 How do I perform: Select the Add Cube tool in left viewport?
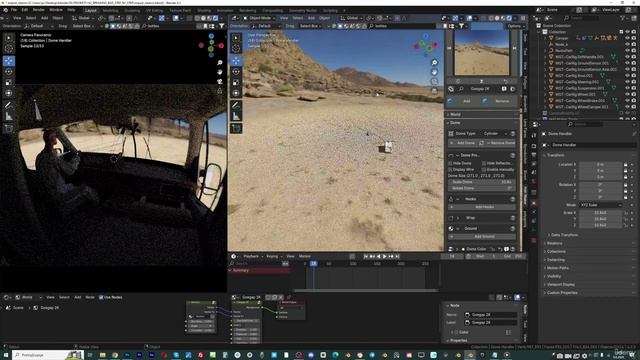(9, 129)
